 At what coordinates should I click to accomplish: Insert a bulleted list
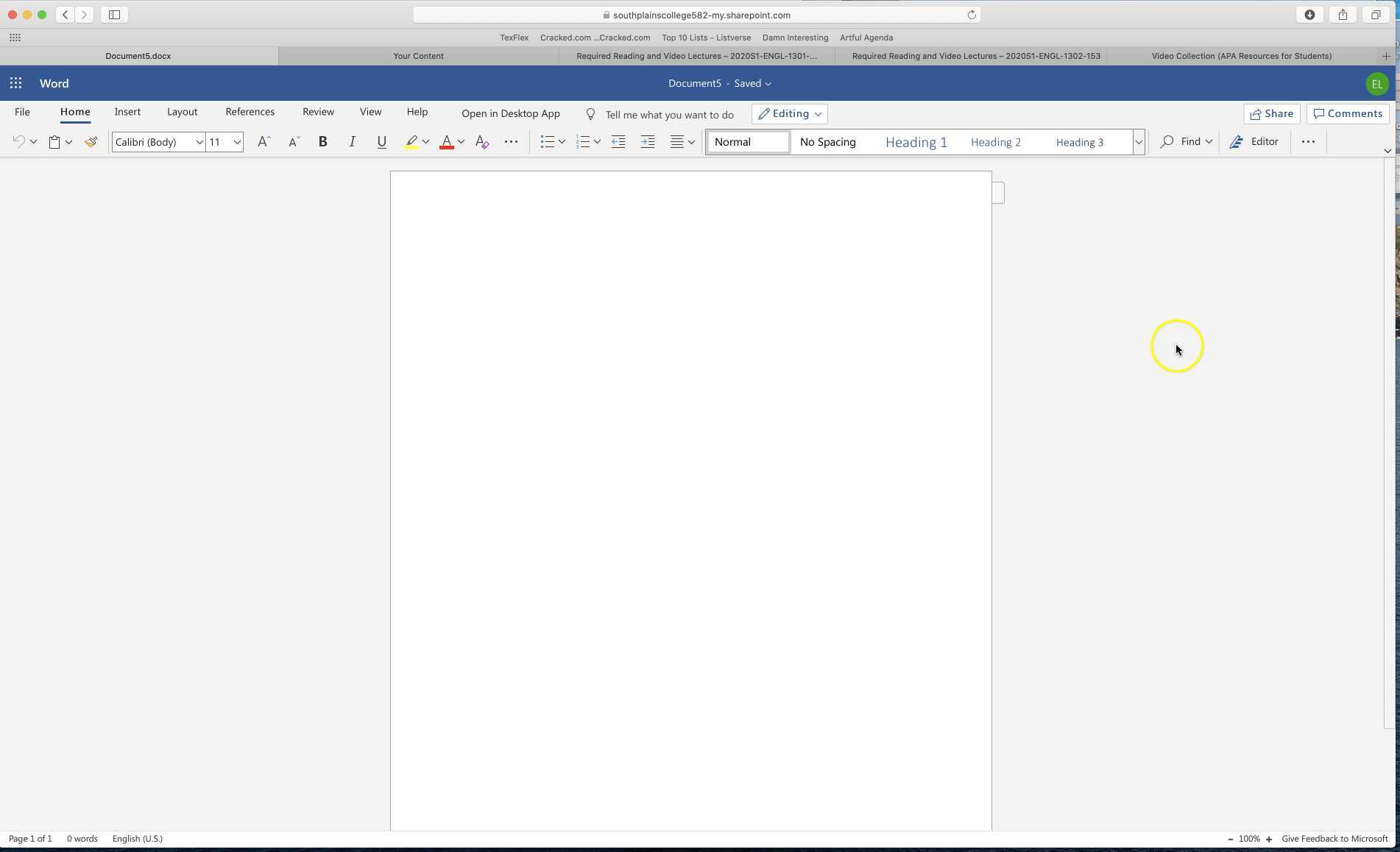click(x=548, y=141)
